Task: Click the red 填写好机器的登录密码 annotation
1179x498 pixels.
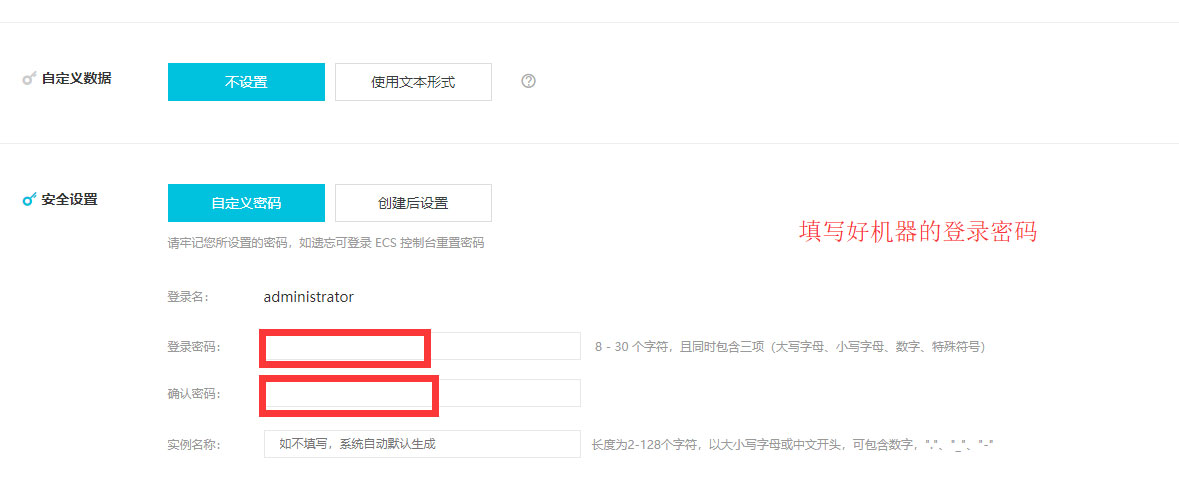Action: (917, 232)
